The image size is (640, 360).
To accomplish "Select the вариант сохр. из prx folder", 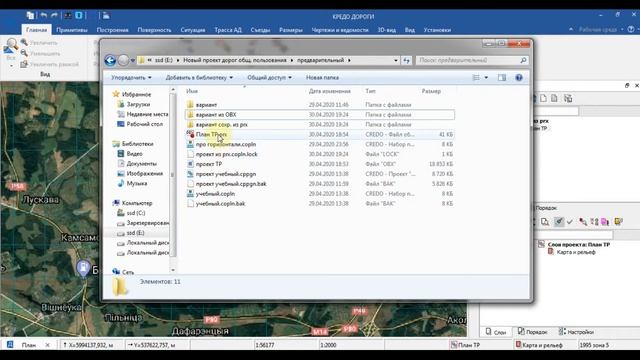I will pos(320,124).
